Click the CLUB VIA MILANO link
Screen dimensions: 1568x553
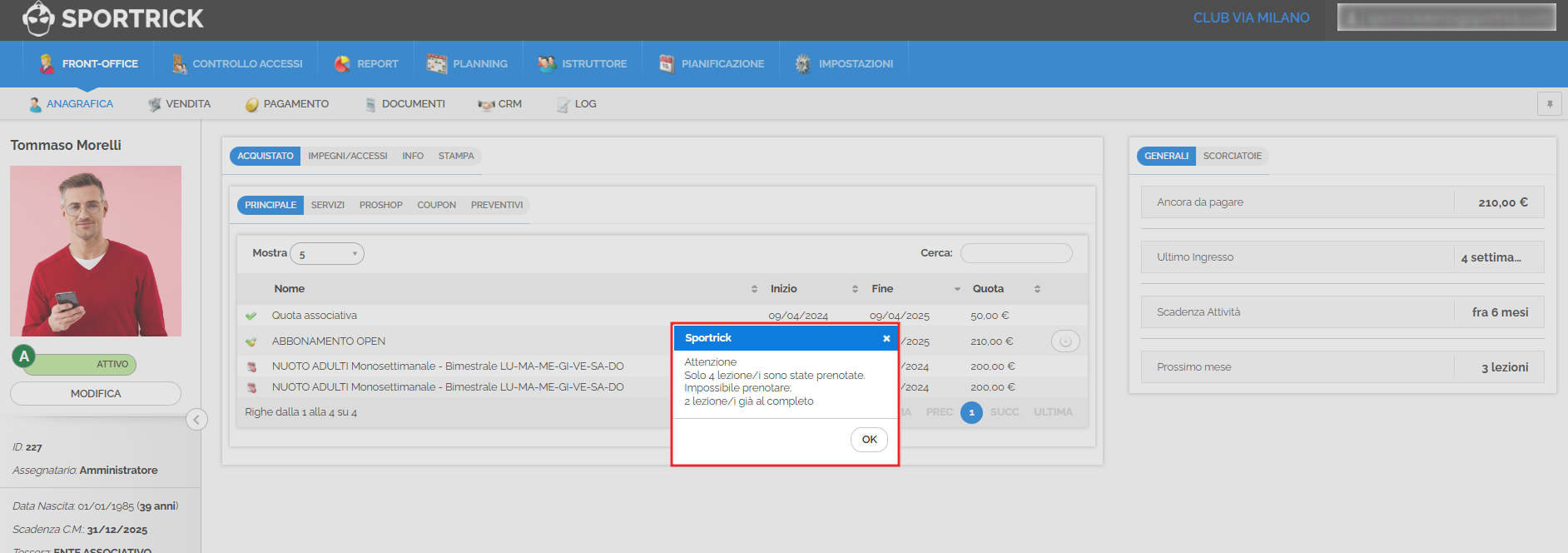tap(1251, 17)
